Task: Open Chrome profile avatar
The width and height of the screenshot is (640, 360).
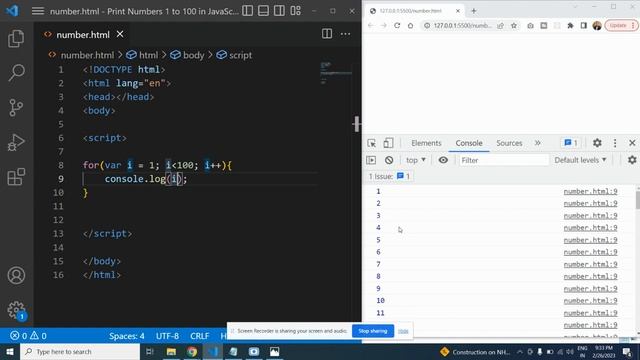Action: [x=597, y=25]
